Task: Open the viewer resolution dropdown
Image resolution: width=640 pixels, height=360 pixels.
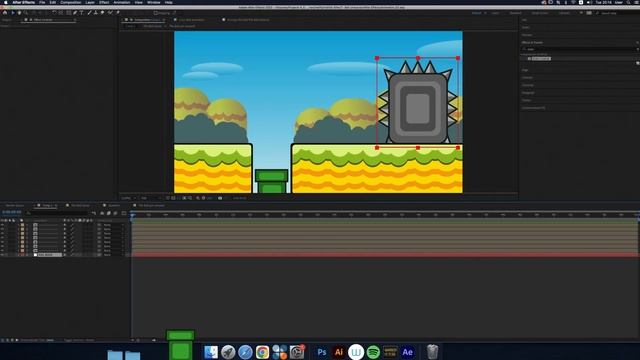Action: click(x=151, y=198)
